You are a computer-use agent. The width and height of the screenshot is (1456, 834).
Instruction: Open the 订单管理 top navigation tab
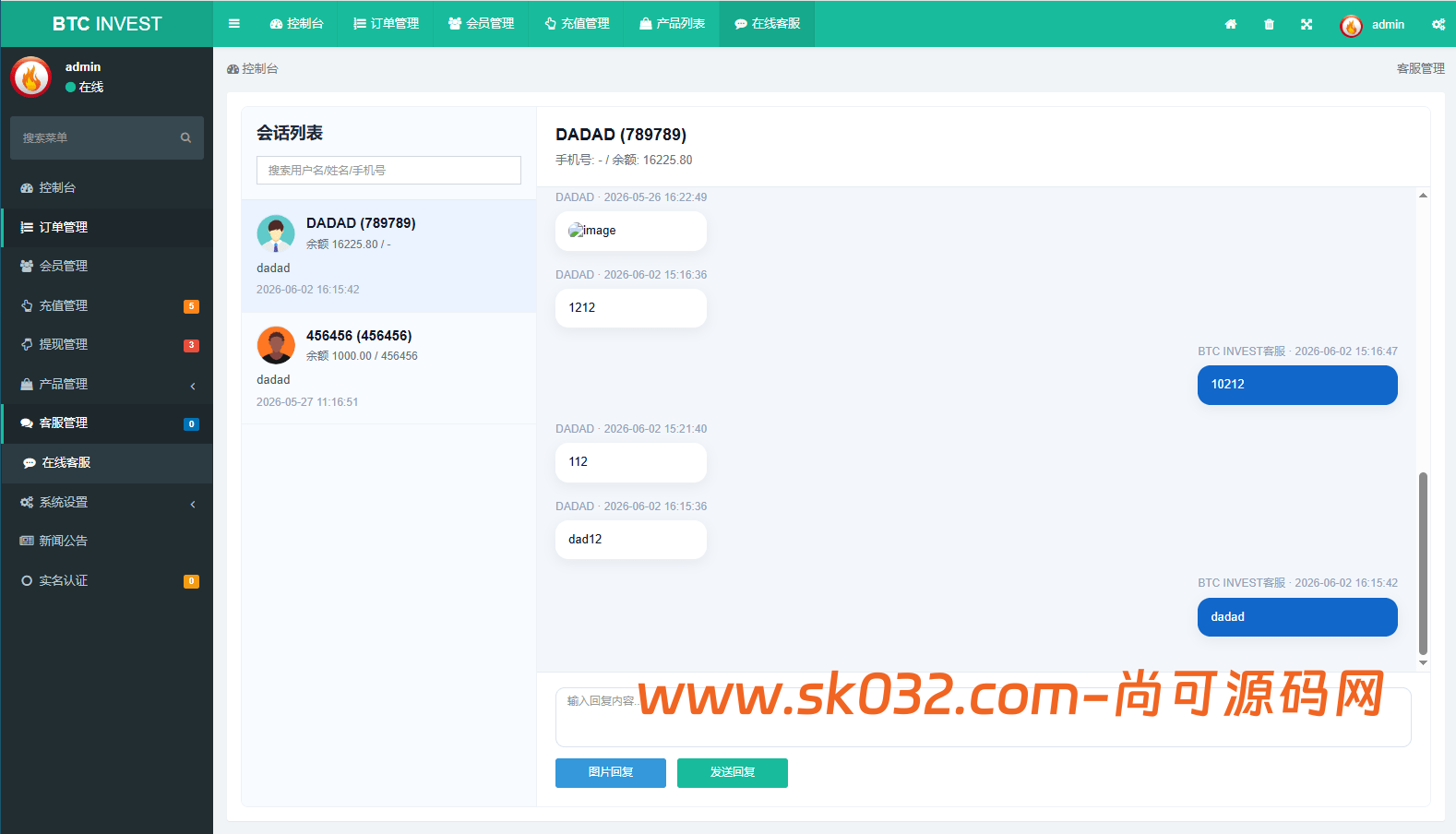(386, 24)
